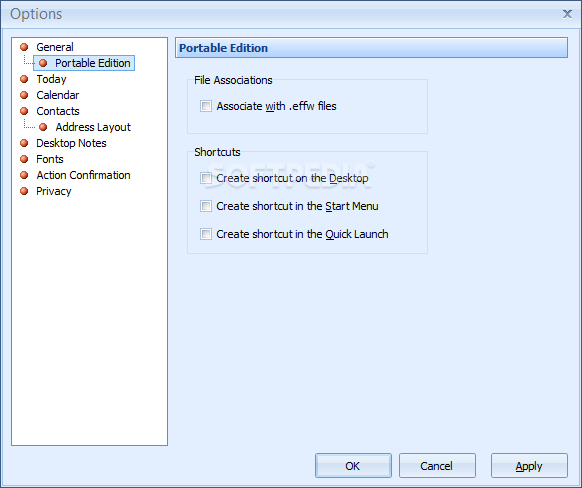Select the General options category
Image resolution: width=582 pixels, height=488 pixels.
click(x=55, y=47)
